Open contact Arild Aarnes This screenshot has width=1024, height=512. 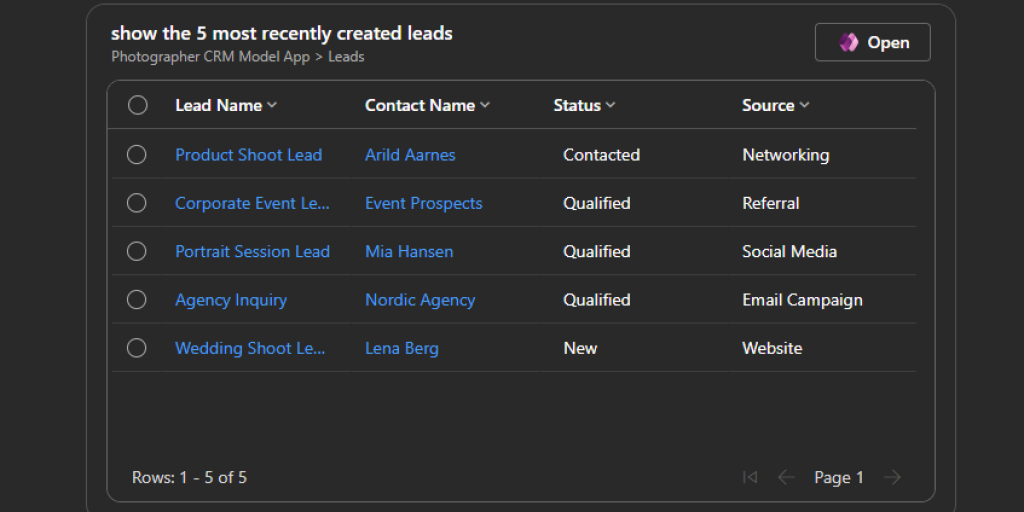point(410,155)
